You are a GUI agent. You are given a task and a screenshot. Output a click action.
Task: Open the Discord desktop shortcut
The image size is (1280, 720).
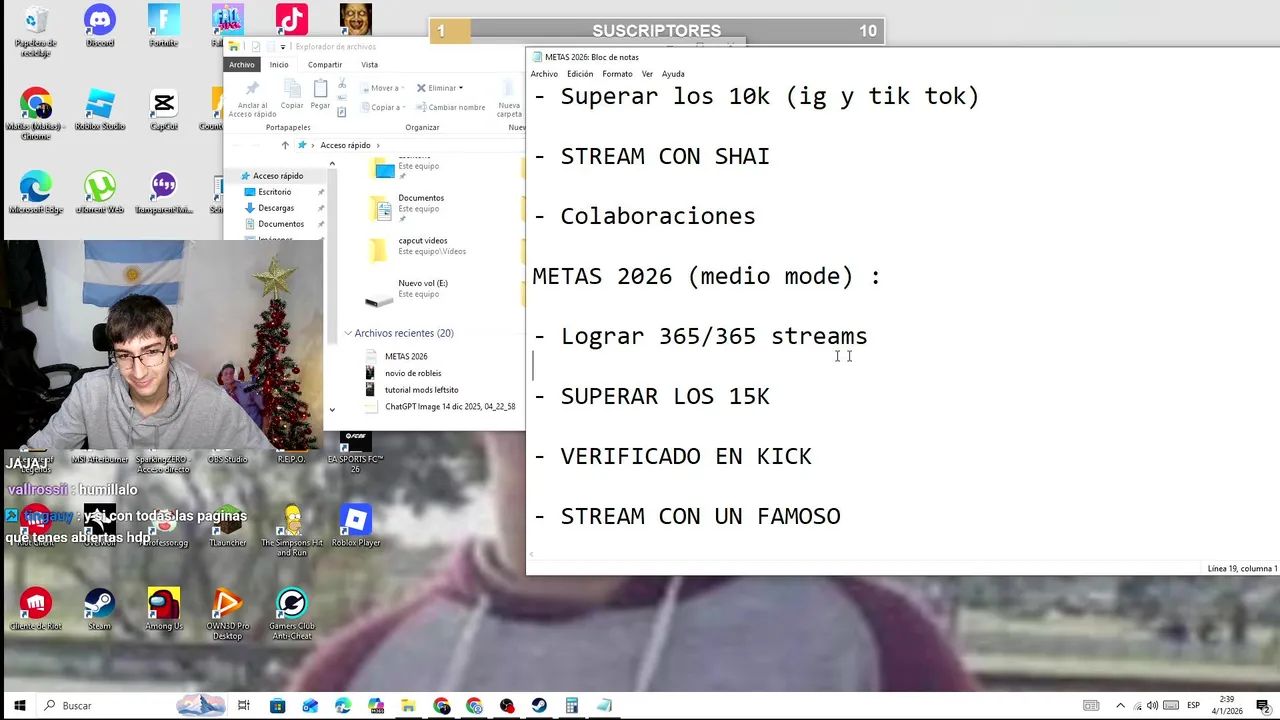coord(99,27)
